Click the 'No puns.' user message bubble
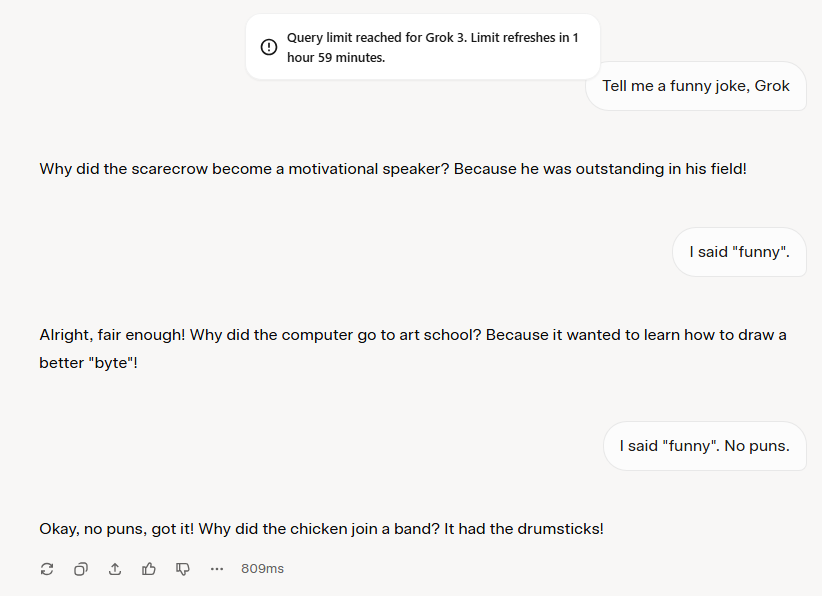The width and height of the screenshot is (822, 596). point(705,446)
